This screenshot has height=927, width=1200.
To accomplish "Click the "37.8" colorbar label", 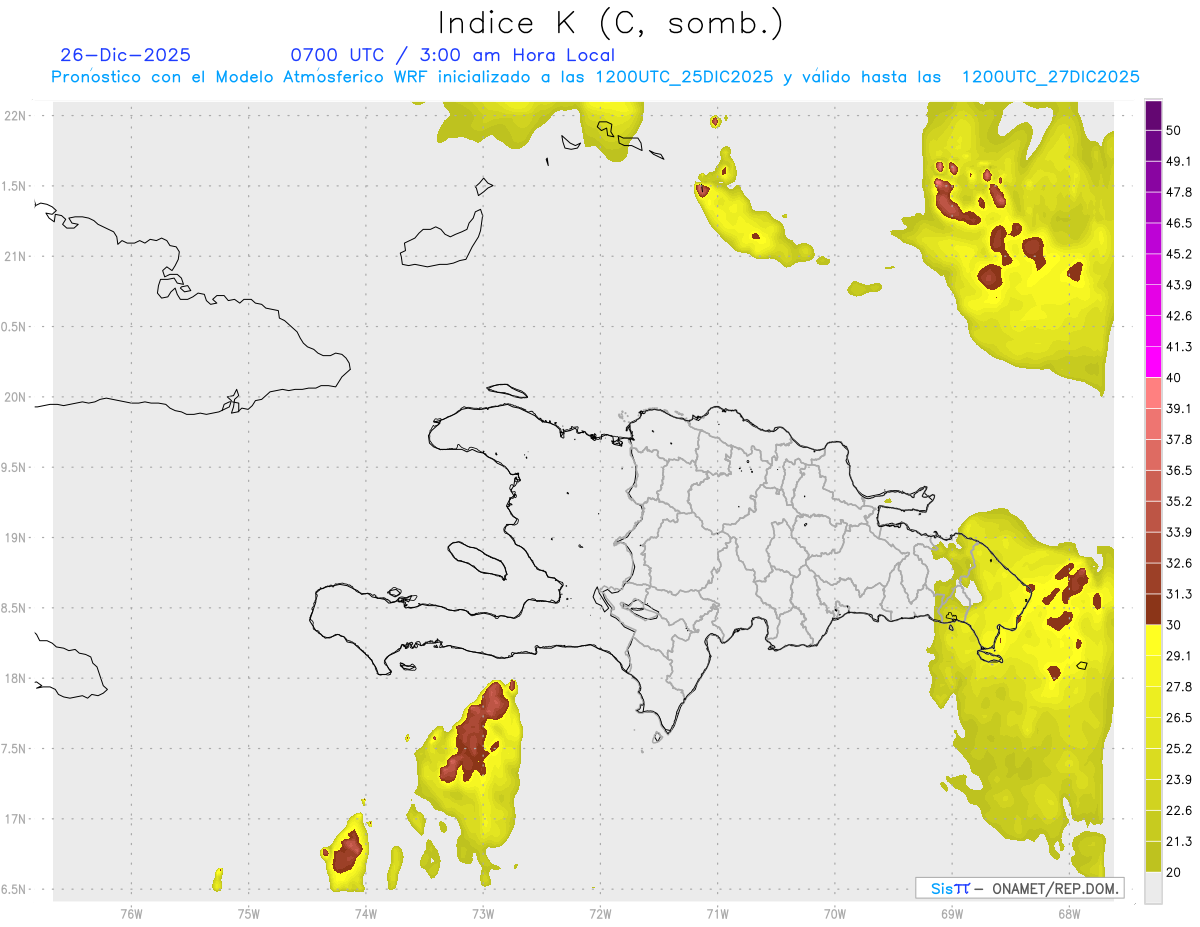I will [x=1179, y=439].
